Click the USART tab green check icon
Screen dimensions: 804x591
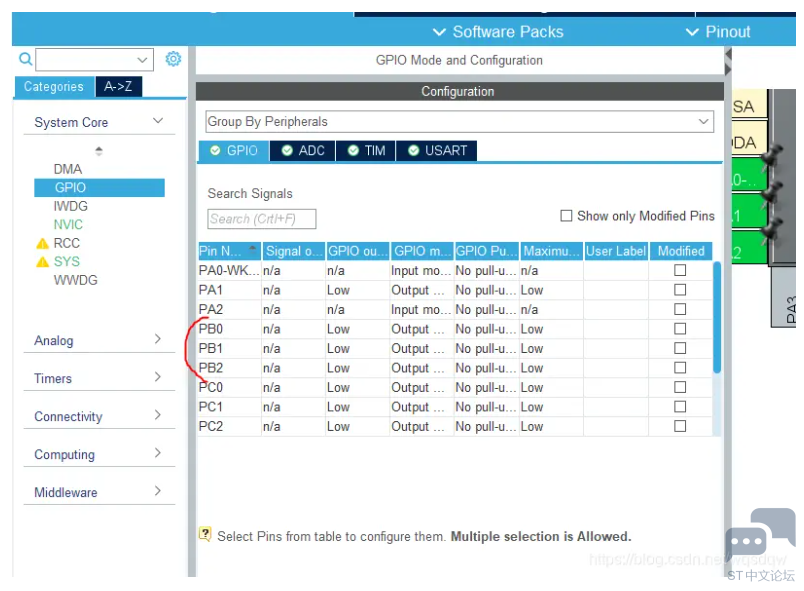click(413, 151)
